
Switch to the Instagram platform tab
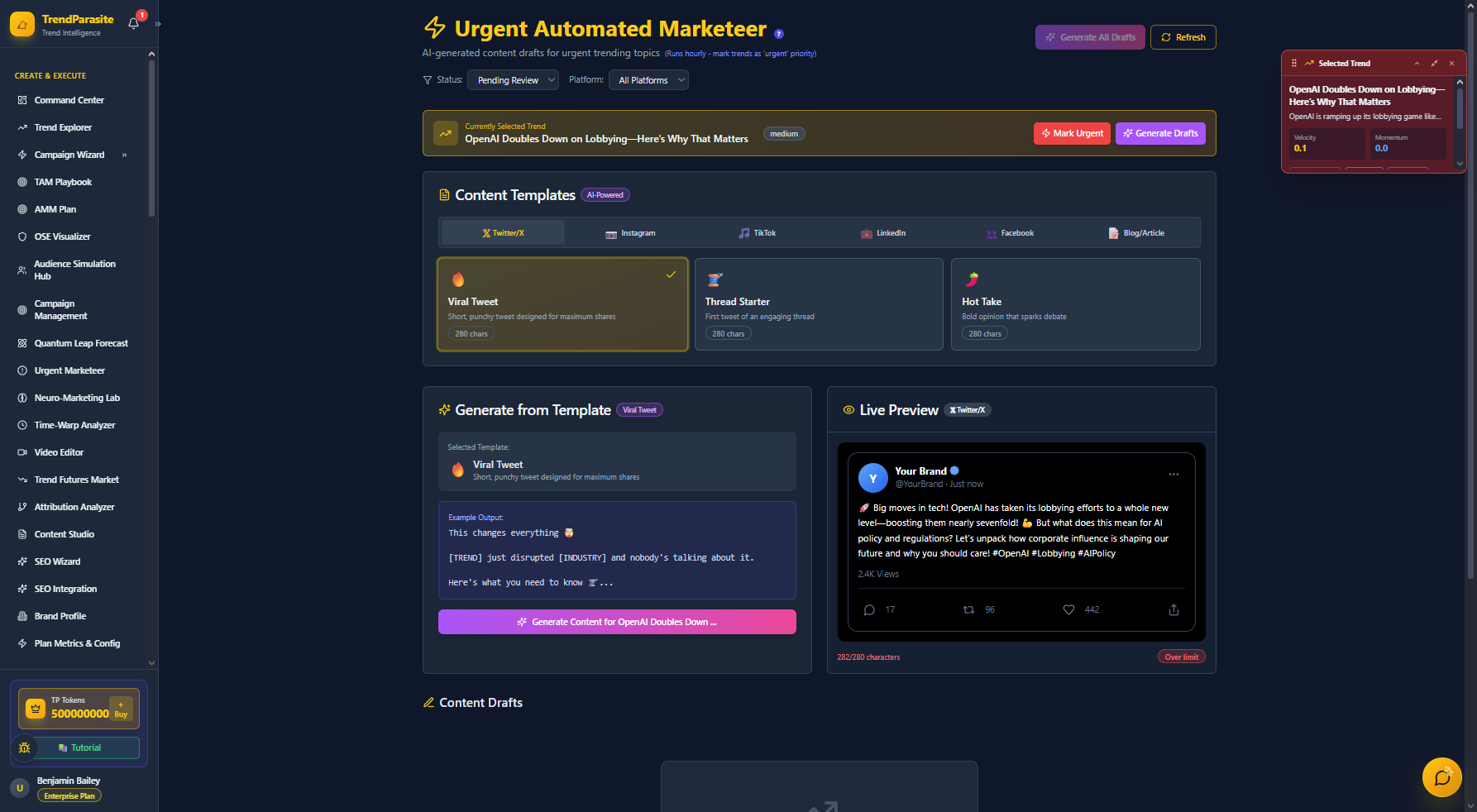pos(630,233)
